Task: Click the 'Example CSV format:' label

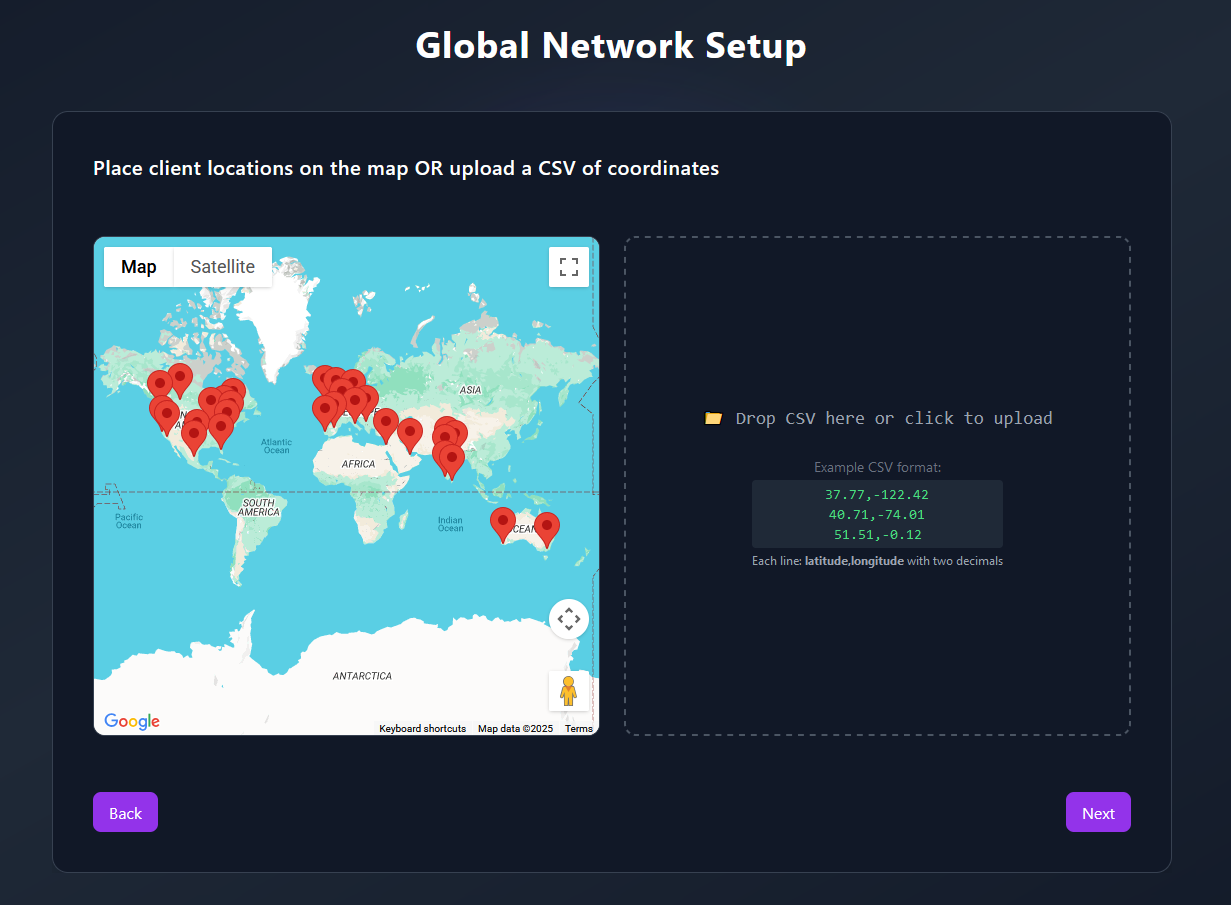Action: coord(877,467)
